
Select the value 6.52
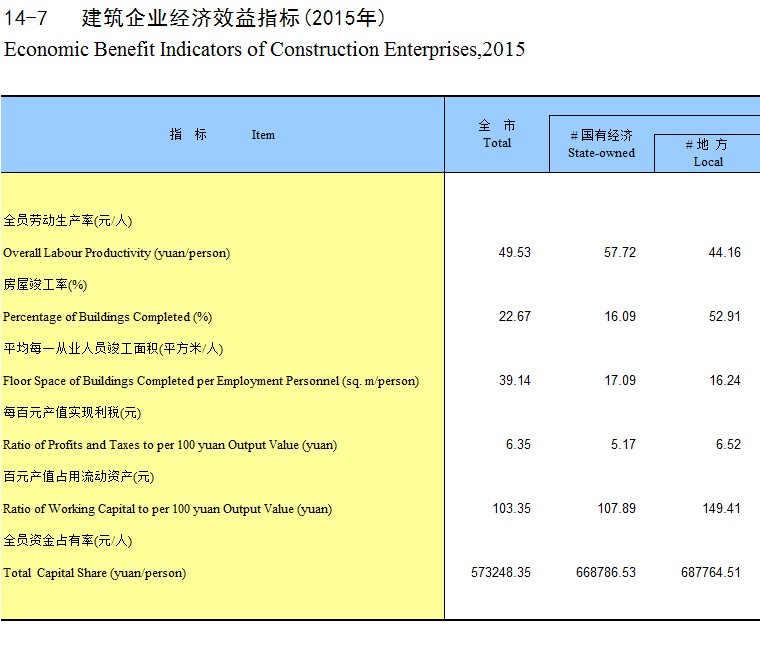[728, 445]
